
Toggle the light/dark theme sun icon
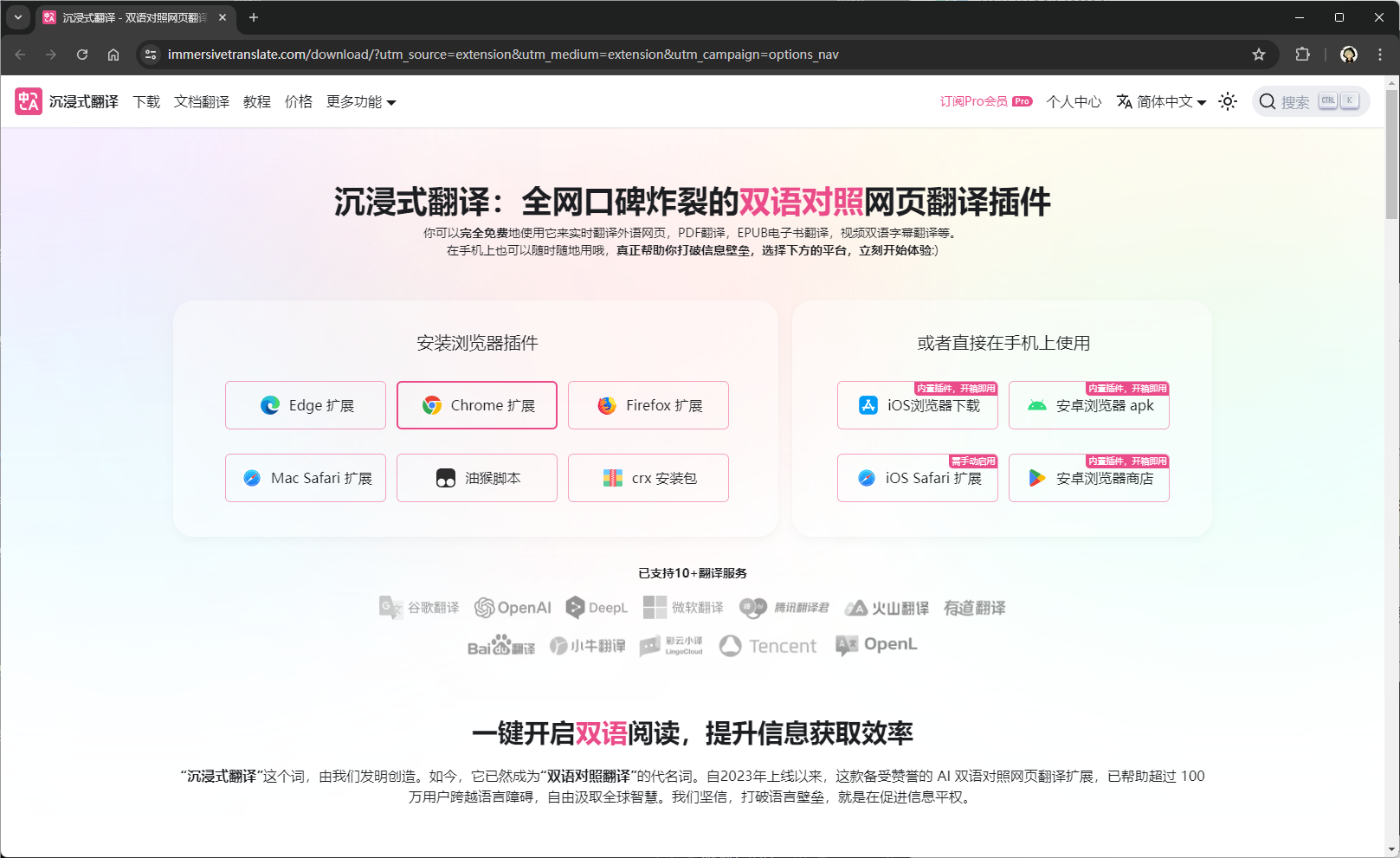coord(1228,101)
